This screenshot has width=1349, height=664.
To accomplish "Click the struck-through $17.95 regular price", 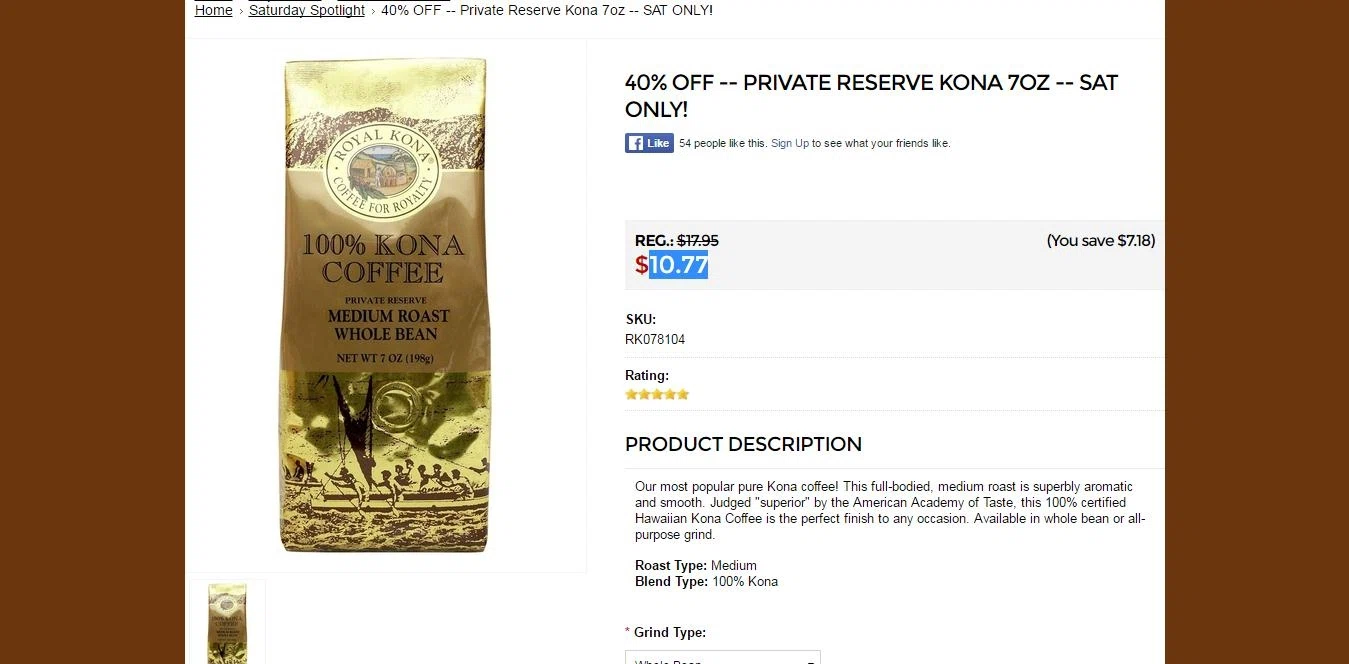I will click(x=698, y=241).
